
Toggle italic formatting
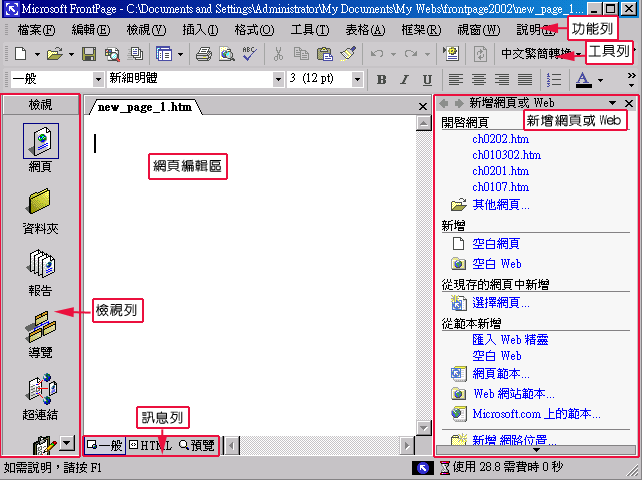[x=404, y=79]
